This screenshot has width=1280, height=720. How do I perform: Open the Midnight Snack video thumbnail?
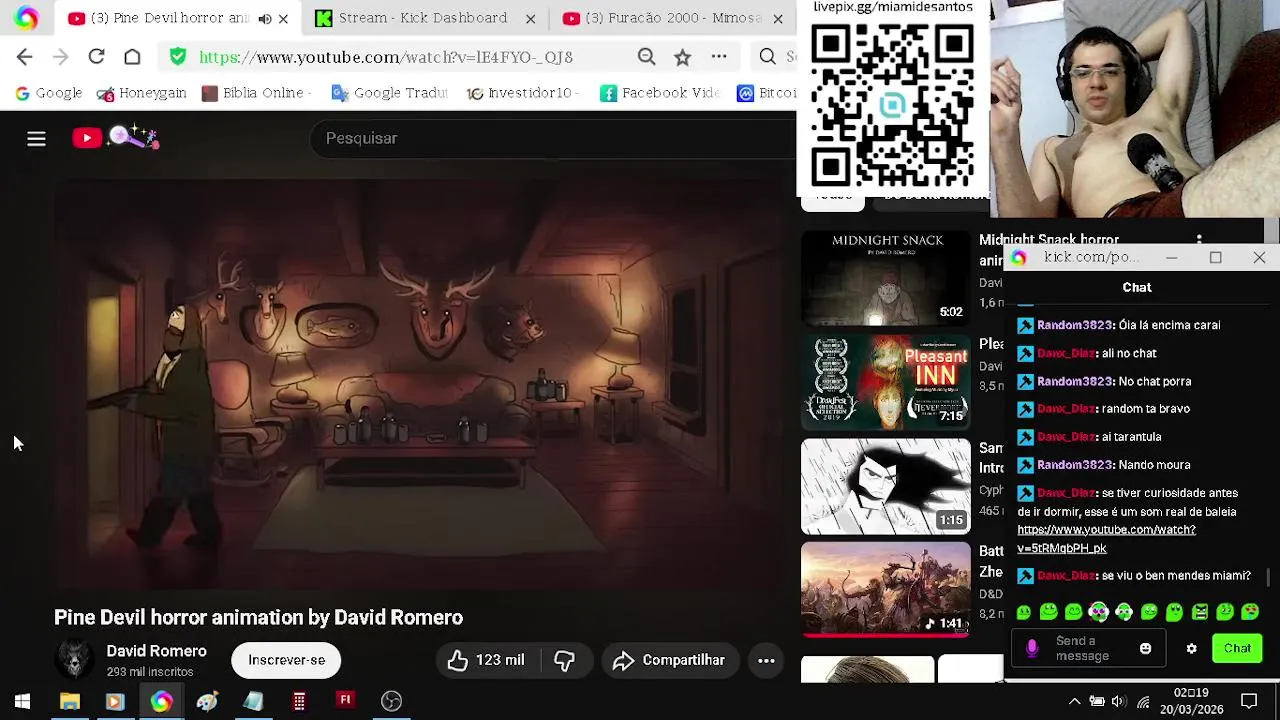pyautogui.click(x=885, y=278)
